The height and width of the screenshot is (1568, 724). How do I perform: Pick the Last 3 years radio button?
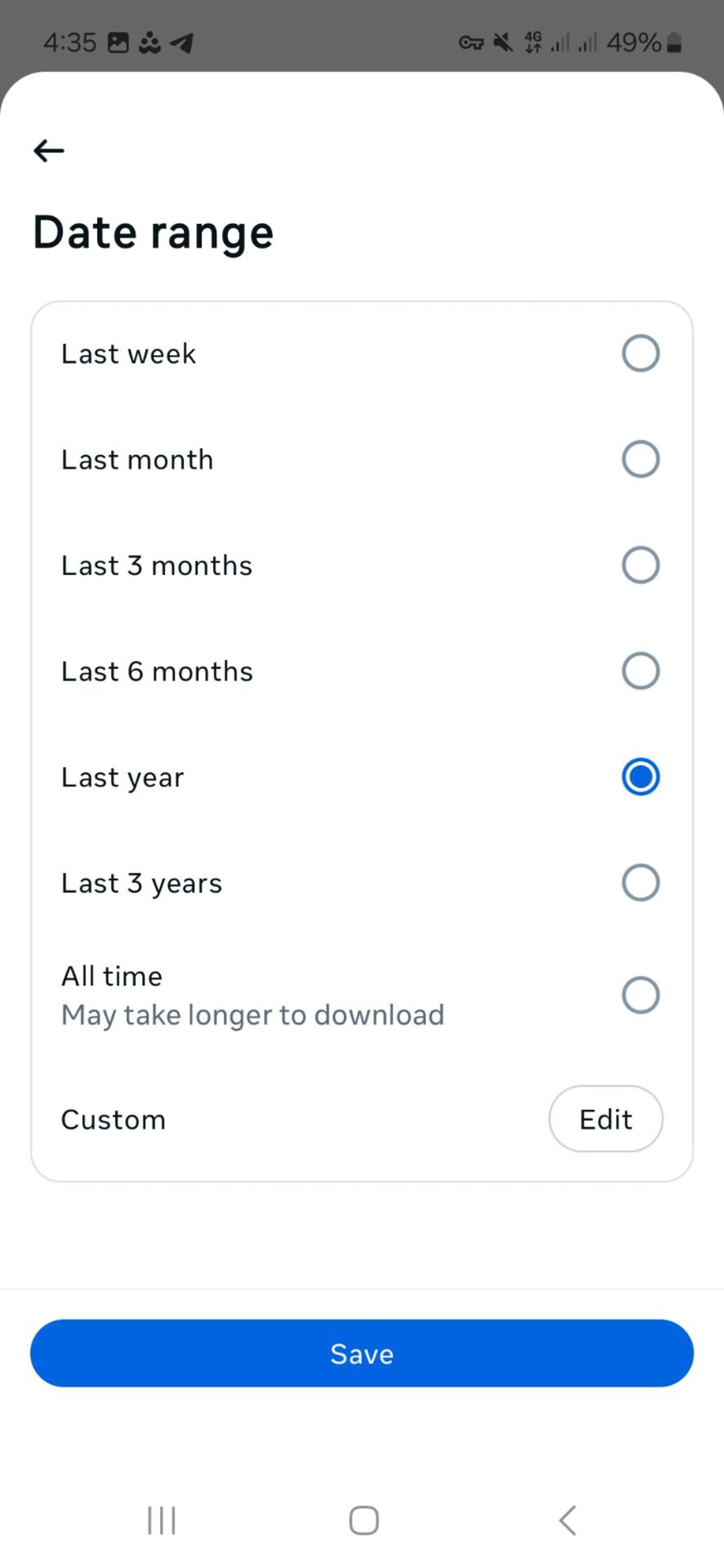(641, 883)
